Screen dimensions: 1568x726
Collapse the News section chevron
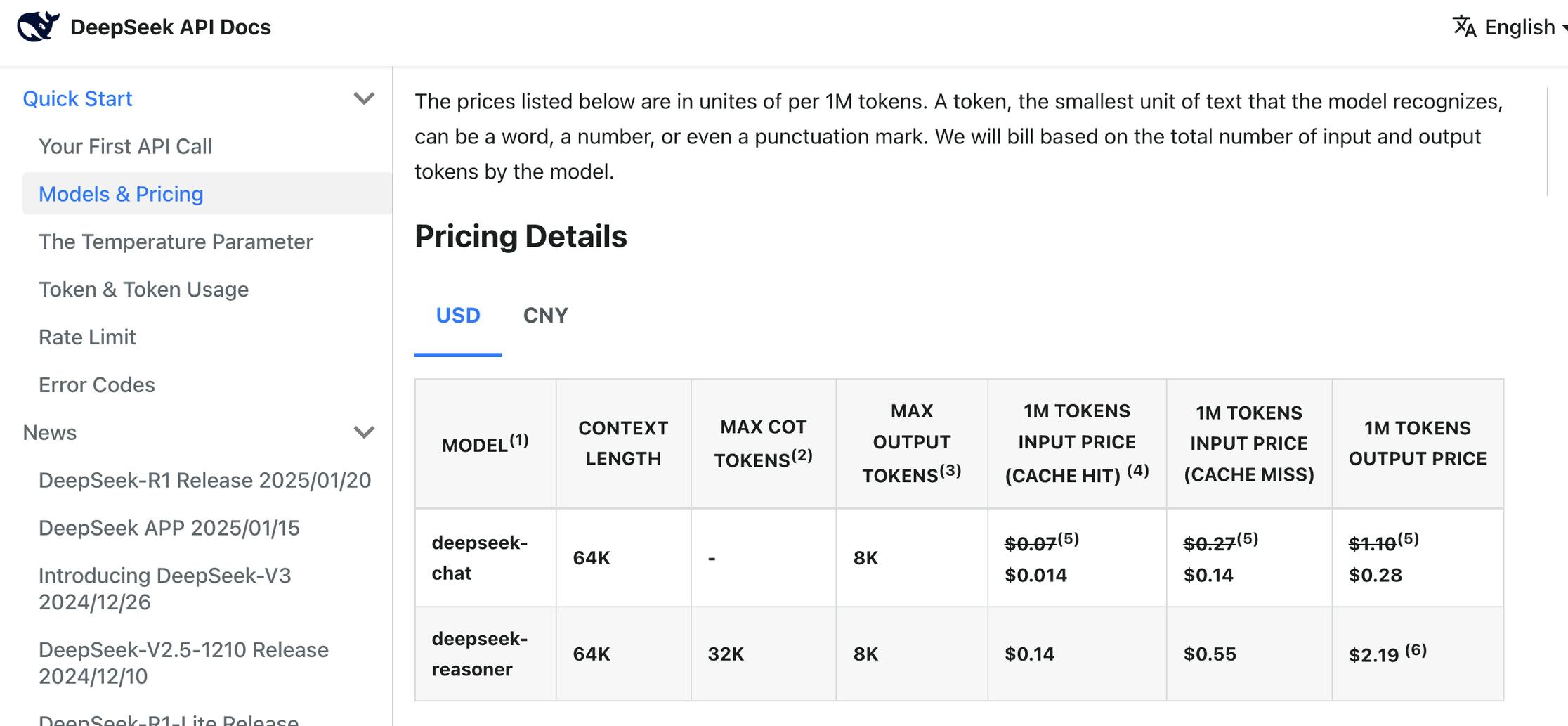(x=364, y=432)
